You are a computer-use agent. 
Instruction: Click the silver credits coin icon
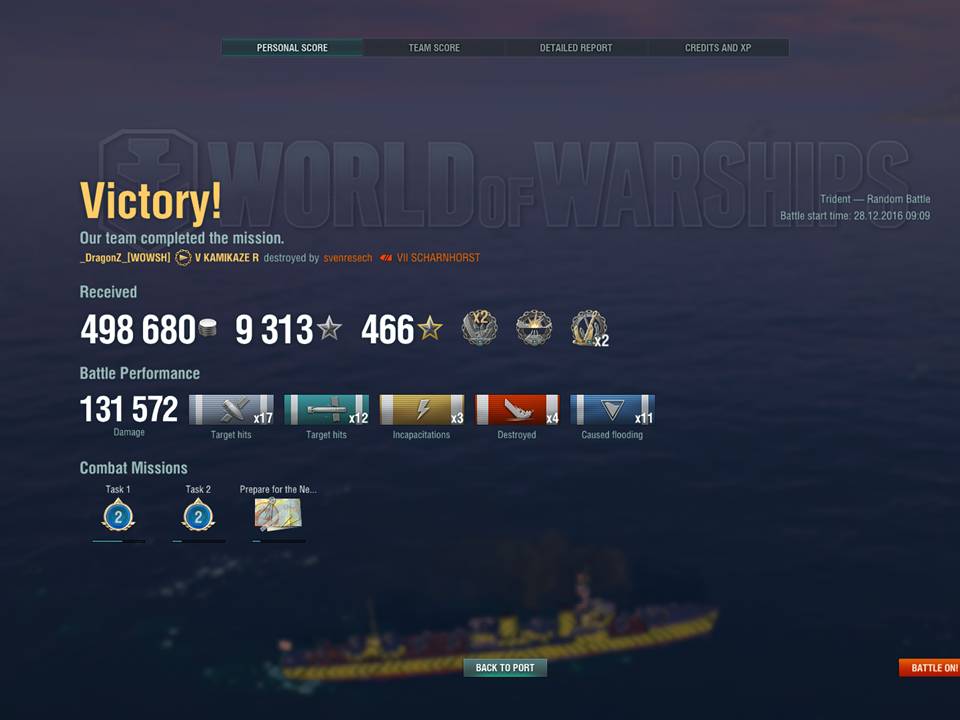[x=208, y=328]
